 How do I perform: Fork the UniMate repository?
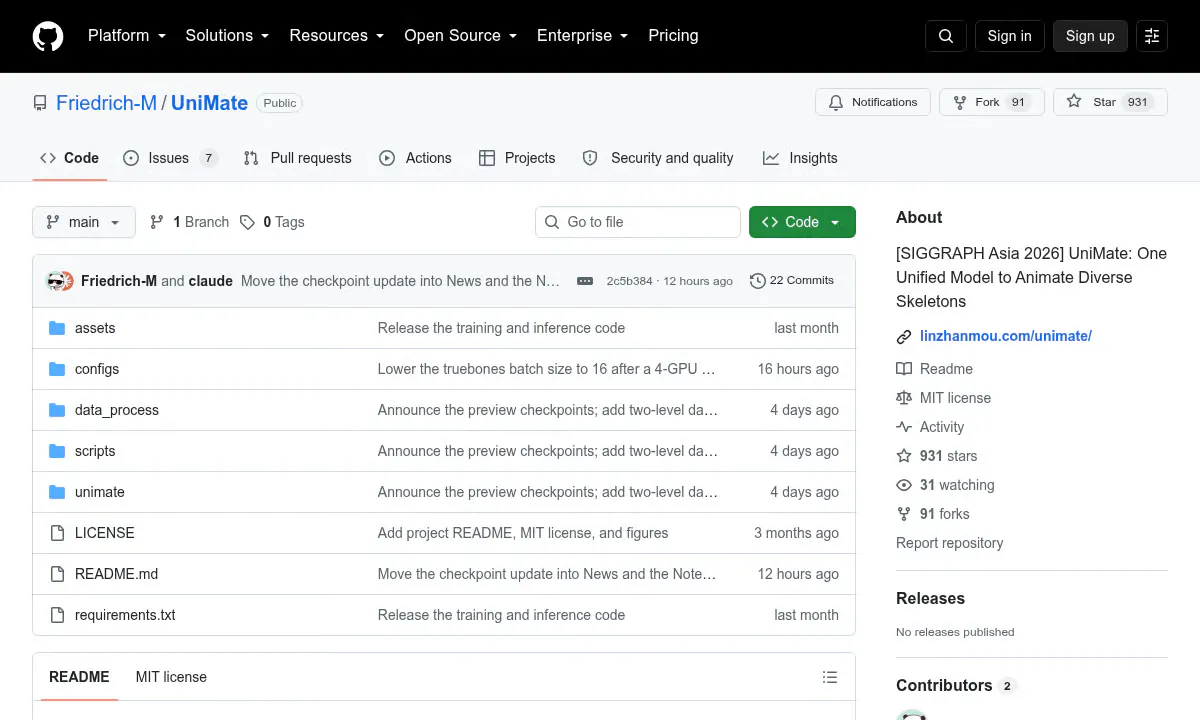click(x=992, y=102)
